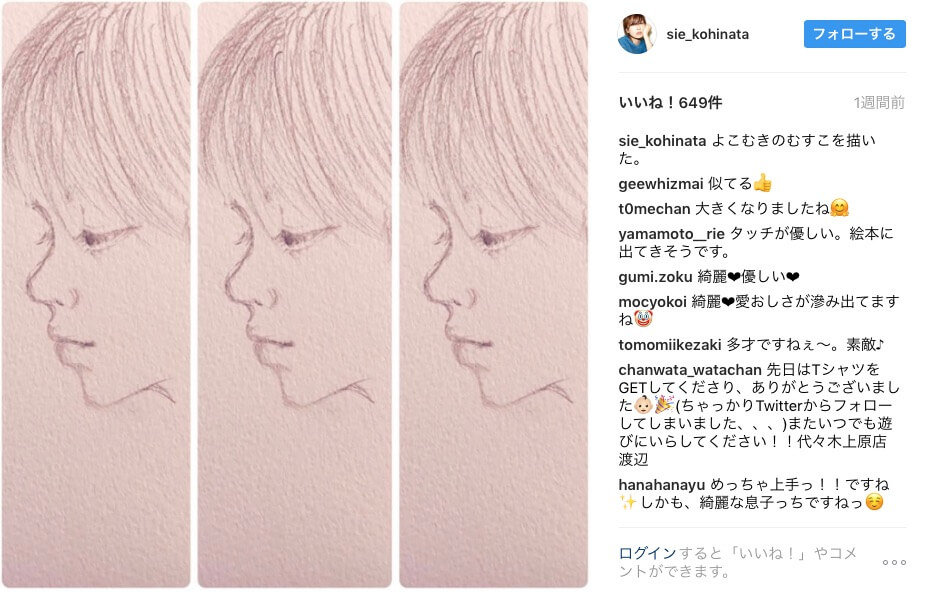
Task: Open sie_kohinata username in the header
Action: click(707, 34)
